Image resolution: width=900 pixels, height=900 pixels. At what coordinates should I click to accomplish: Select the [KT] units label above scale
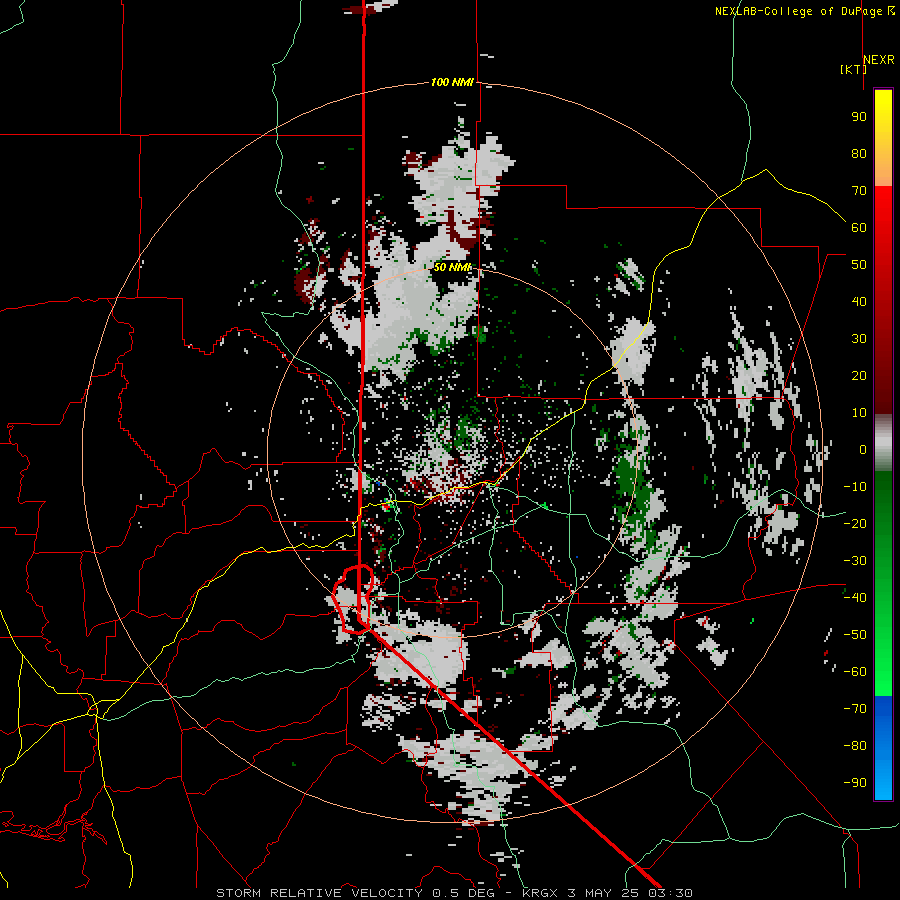(853, 69)
